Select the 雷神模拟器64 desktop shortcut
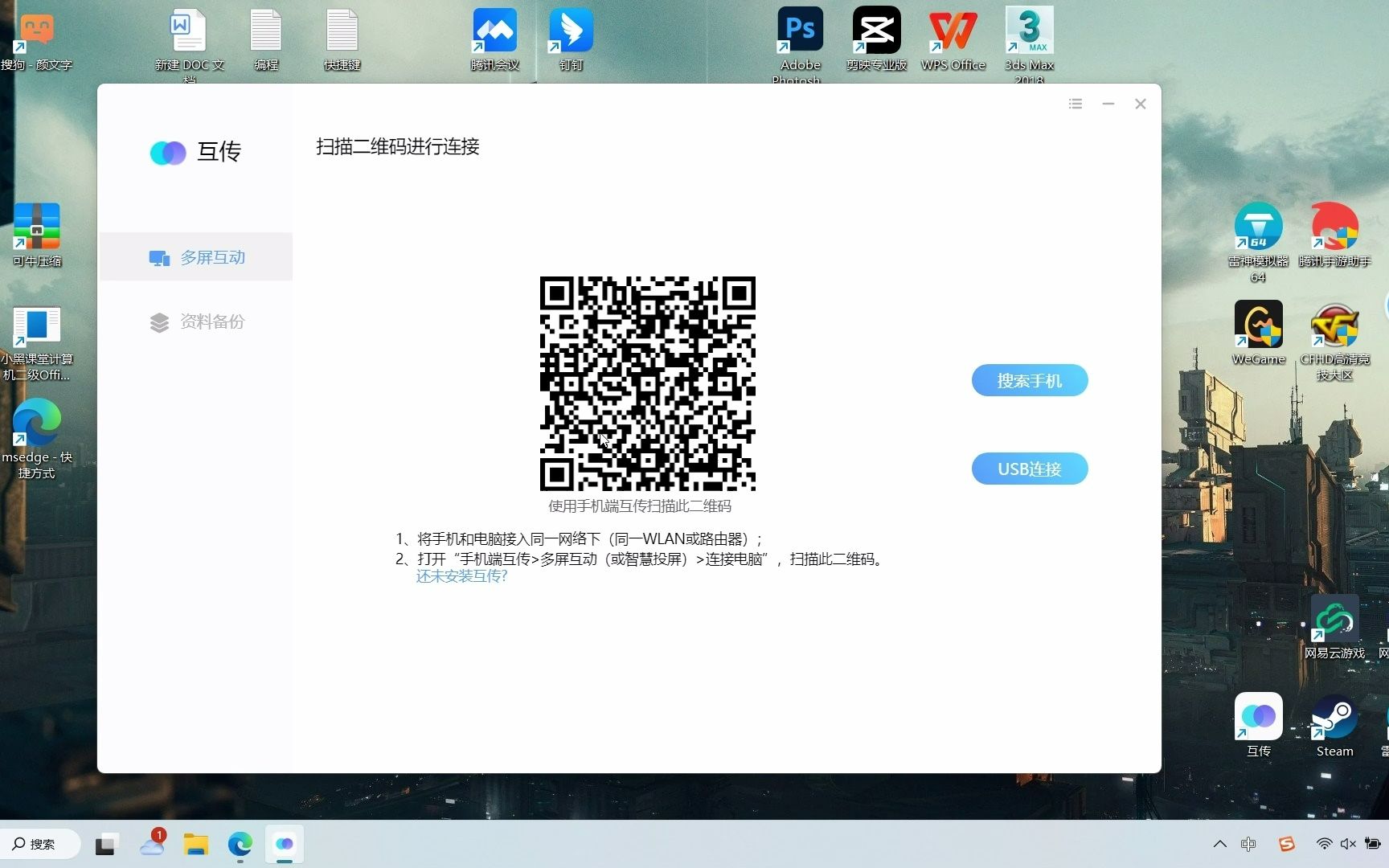 click(x=1258, y=243)
